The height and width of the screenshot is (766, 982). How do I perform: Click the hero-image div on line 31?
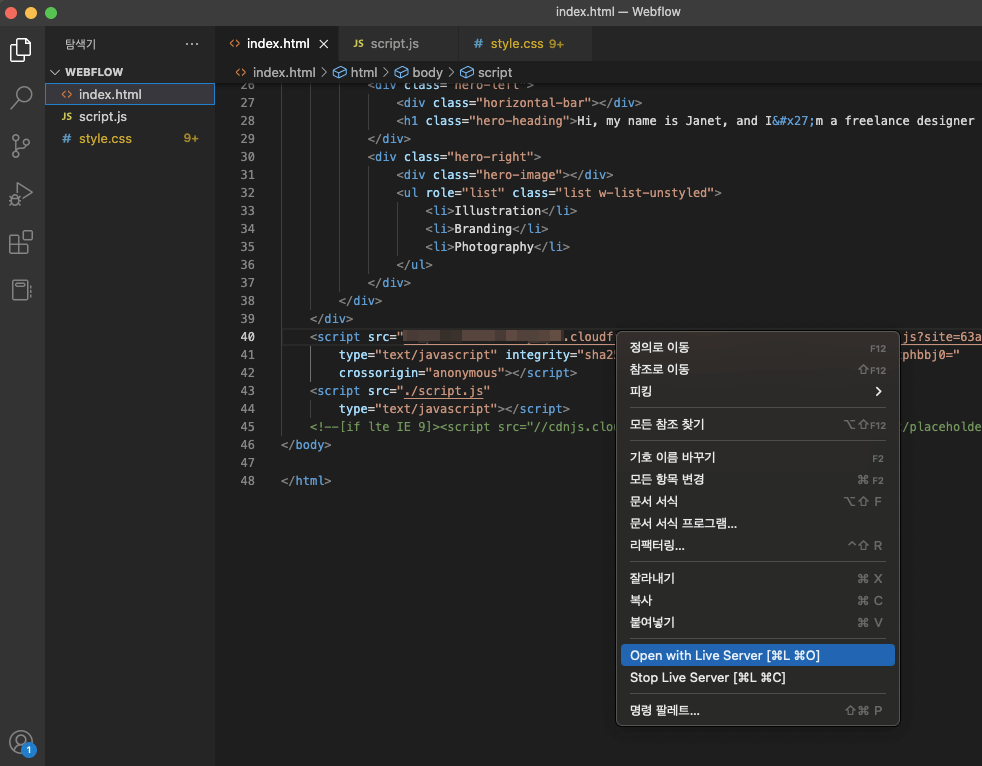(x=504, y=175)
